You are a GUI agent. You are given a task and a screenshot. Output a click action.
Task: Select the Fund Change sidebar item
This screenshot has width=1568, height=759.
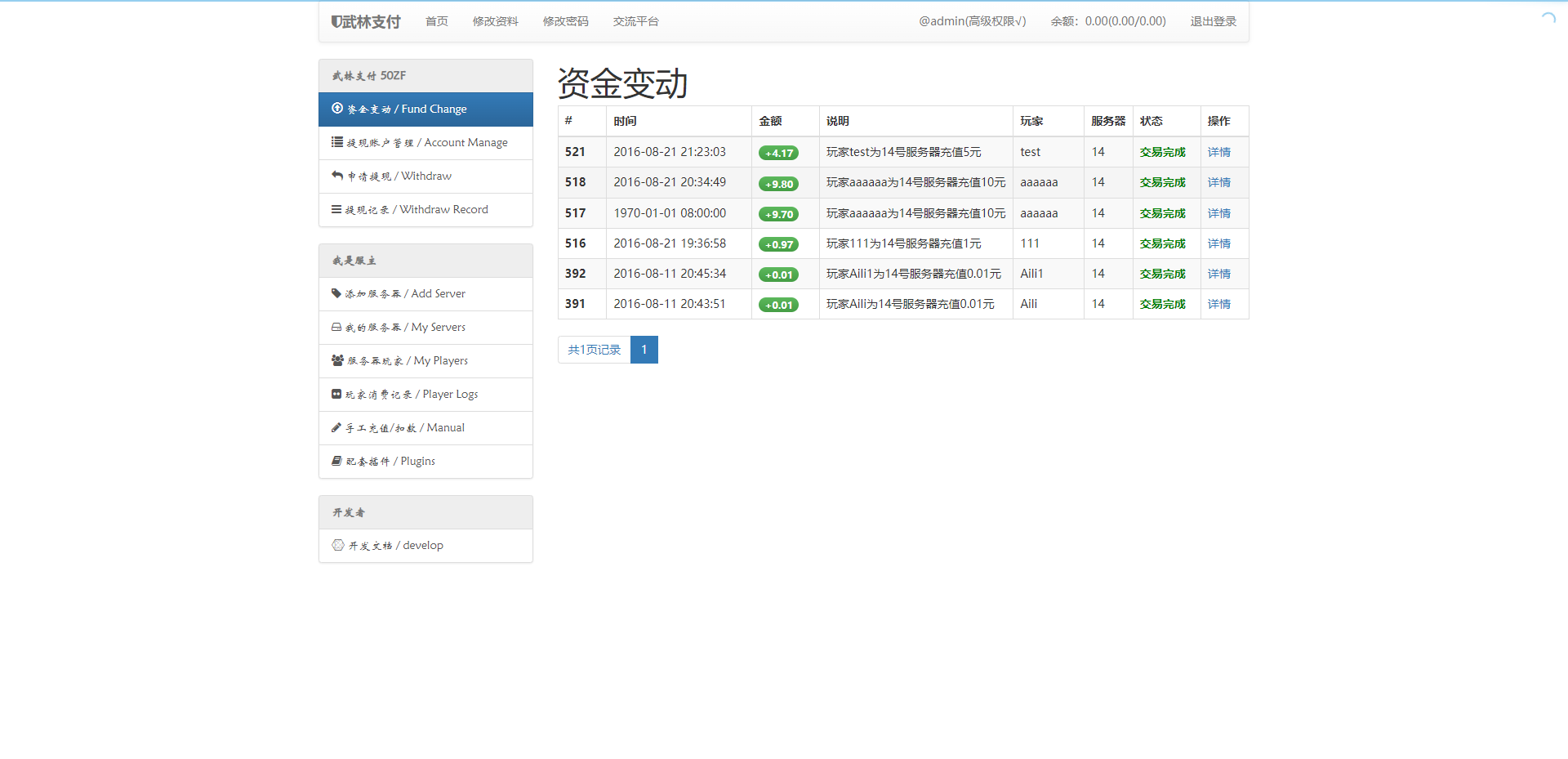(x=425, y=109)
